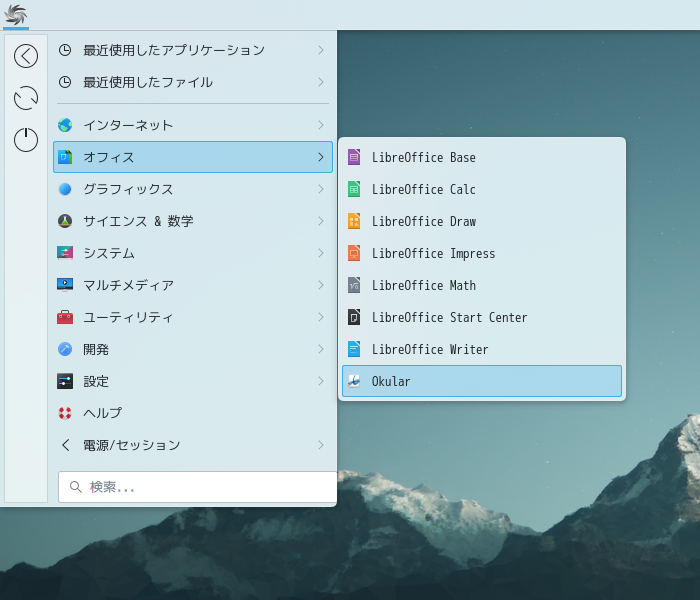The height and width of the screenshot is (600, 700).
Task: Click the LibreOffice Base purple icon
Action: (x=354, y=157)
